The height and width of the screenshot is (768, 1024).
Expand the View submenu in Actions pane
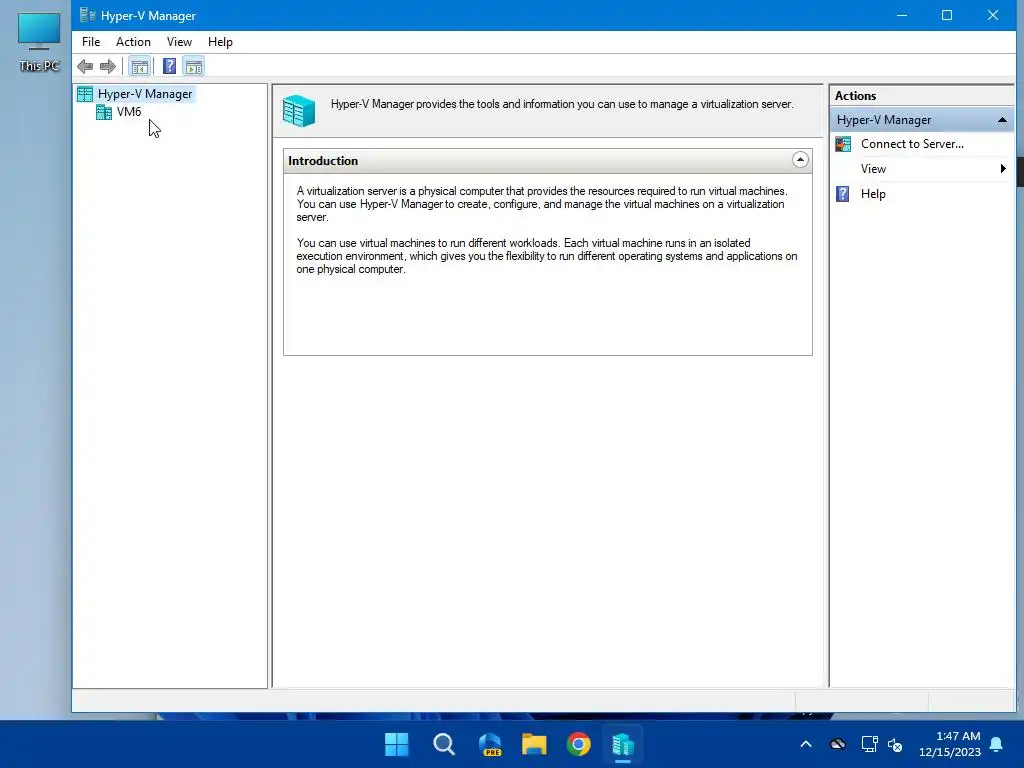922,169
